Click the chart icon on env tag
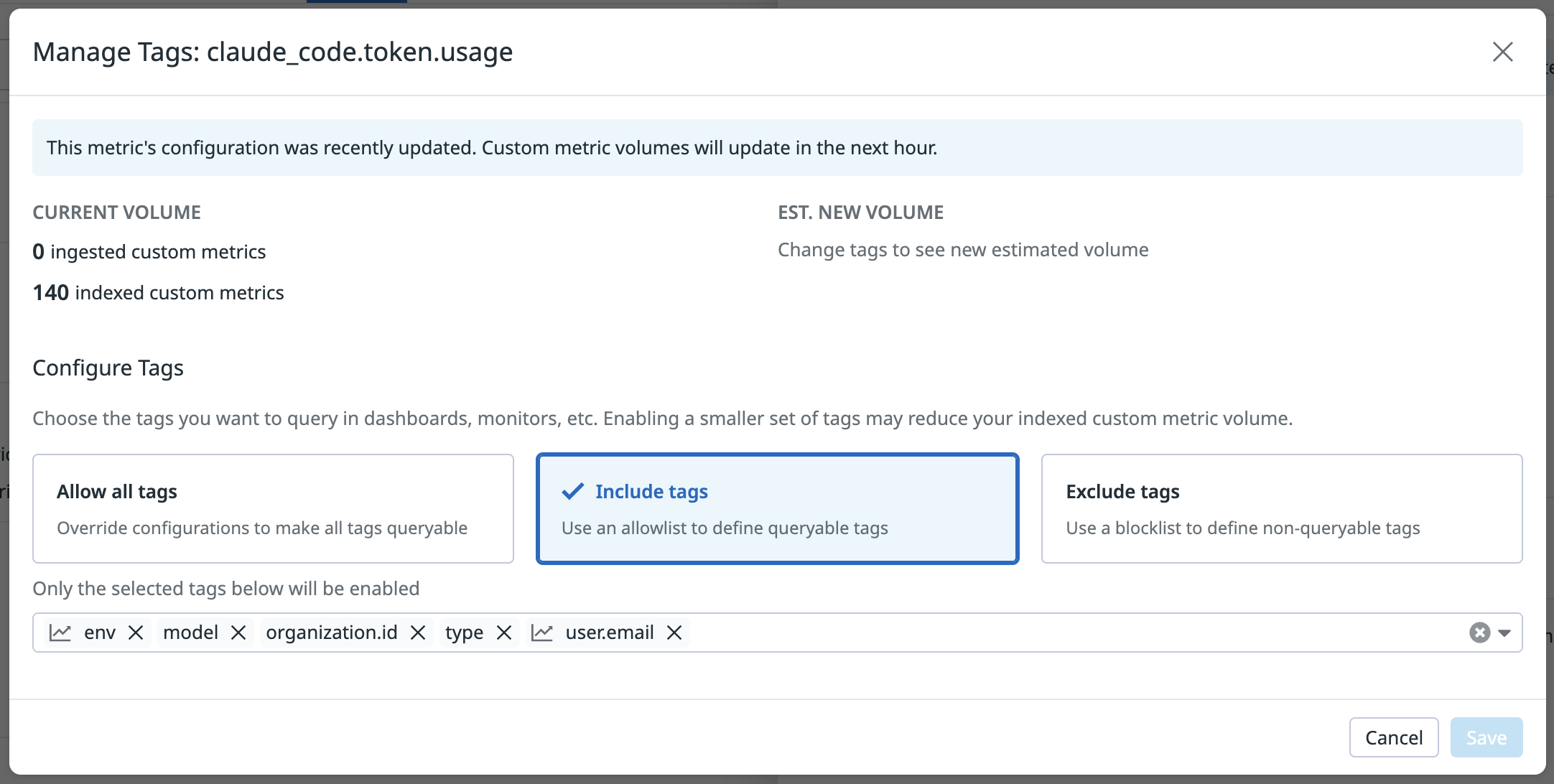The height and width of the screenshot is (784, 1554). pos(60,633)
